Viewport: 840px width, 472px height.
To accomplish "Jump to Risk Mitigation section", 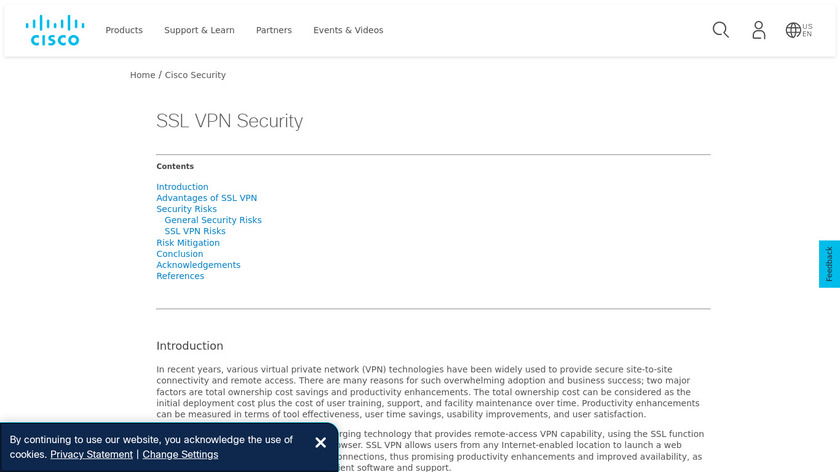I will [x=188, y=243].
